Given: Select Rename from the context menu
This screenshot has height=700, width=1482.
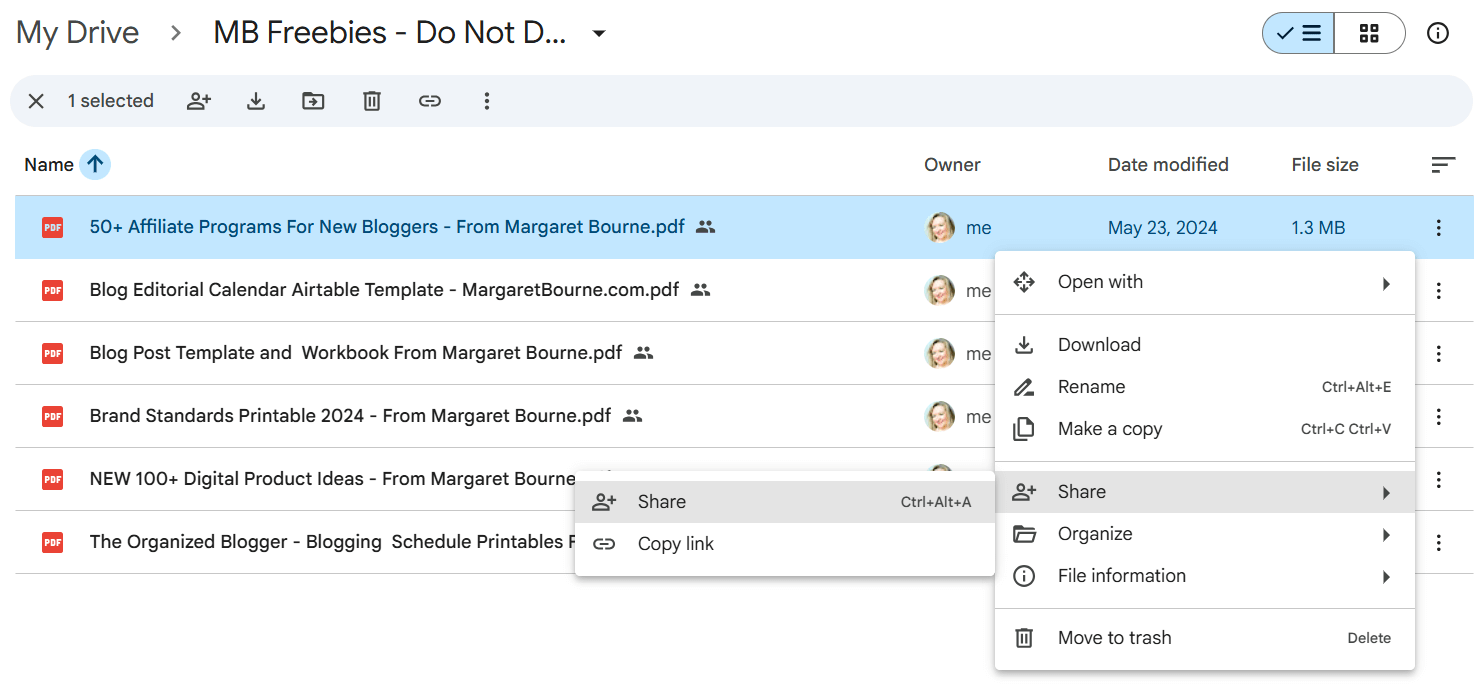Looking at the screenshot, I should [1091, 386].
